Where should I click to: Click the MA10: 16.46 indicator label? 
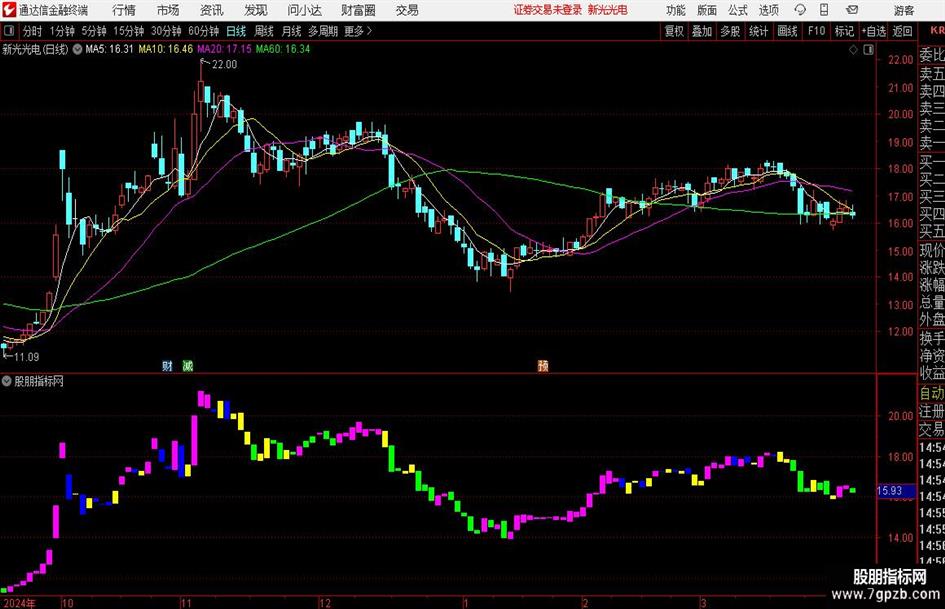pyautogui.click(x=166, y=49)
